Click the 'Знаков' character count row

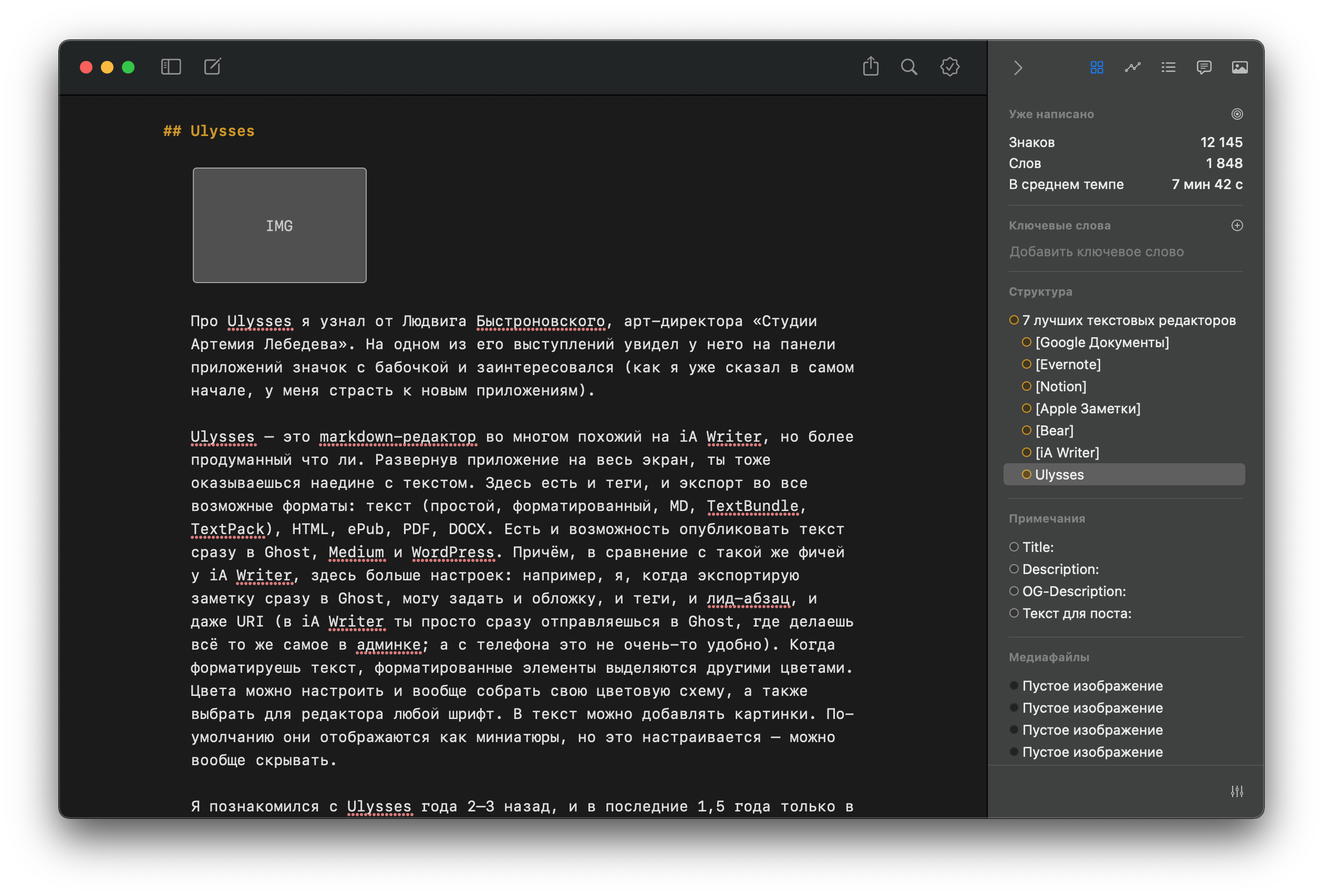1125,142
